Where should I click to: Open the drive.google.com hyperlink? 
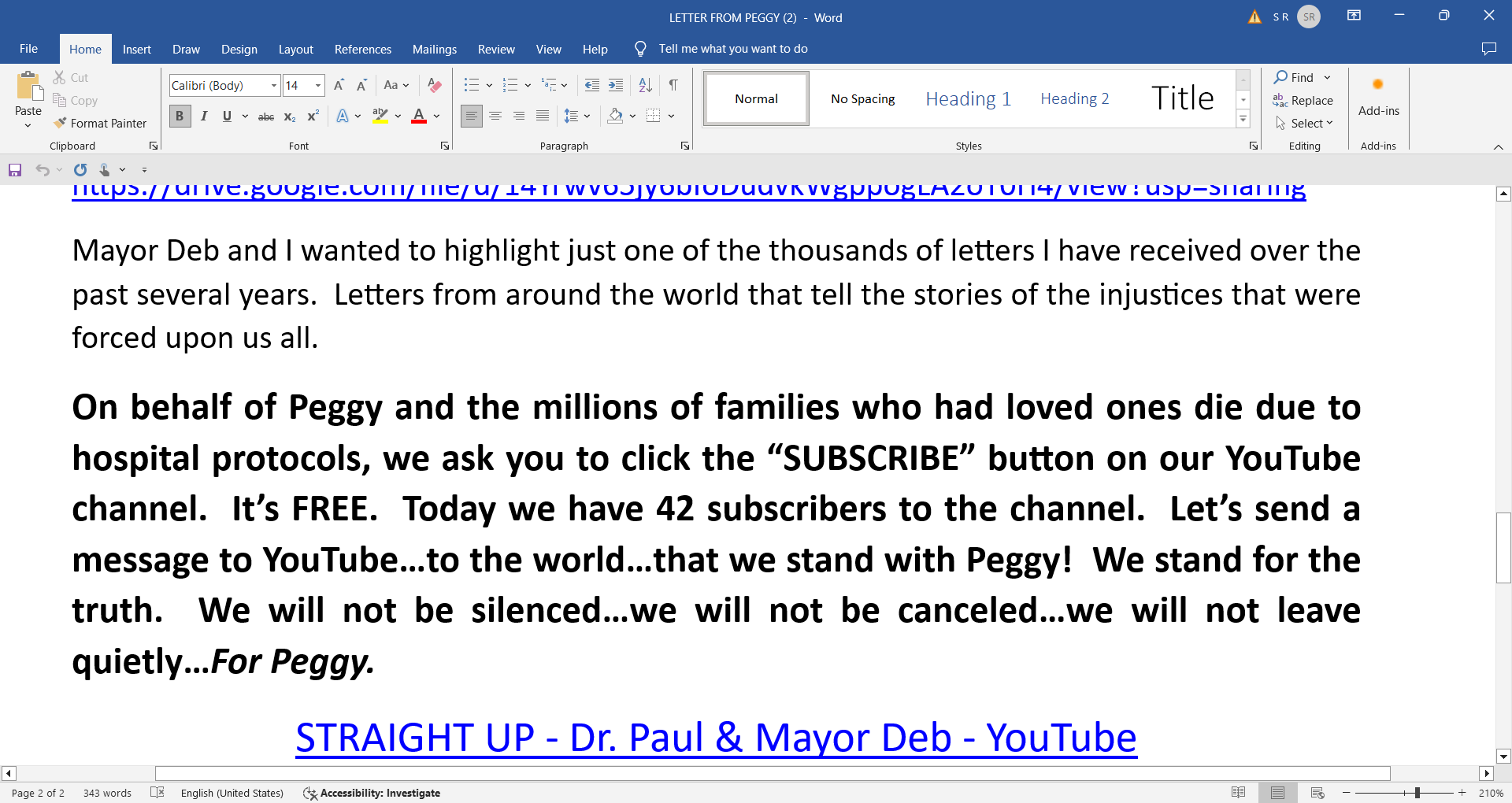click(689, 191)
